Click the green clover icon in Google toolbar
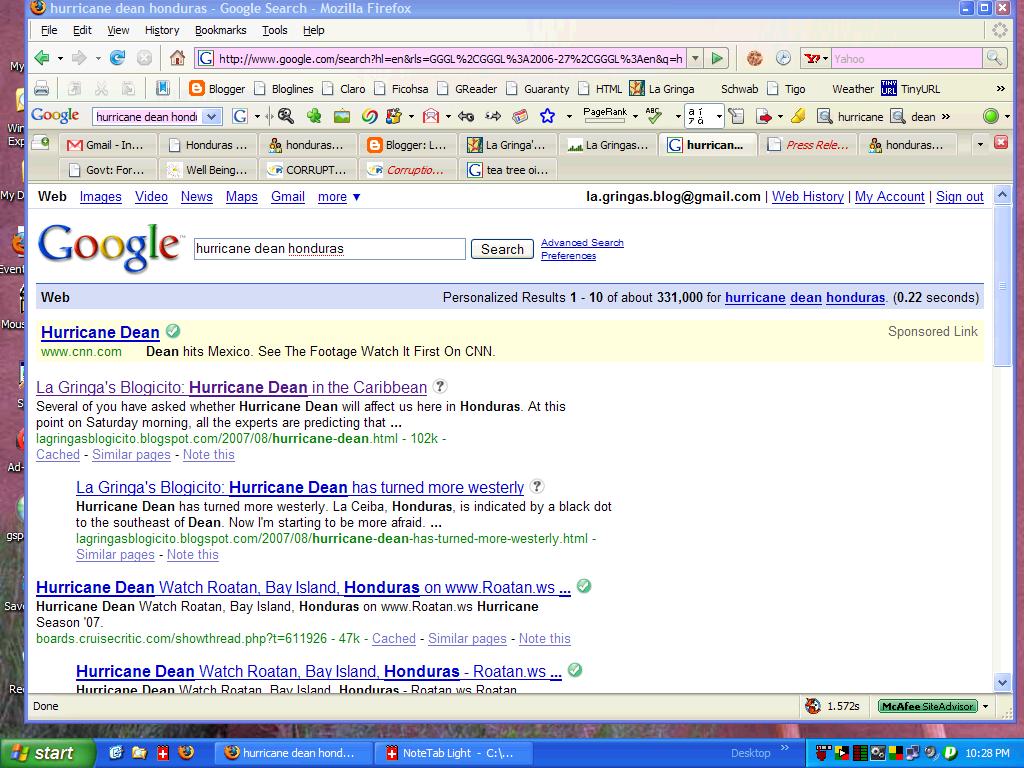 [x=314, y=116]
